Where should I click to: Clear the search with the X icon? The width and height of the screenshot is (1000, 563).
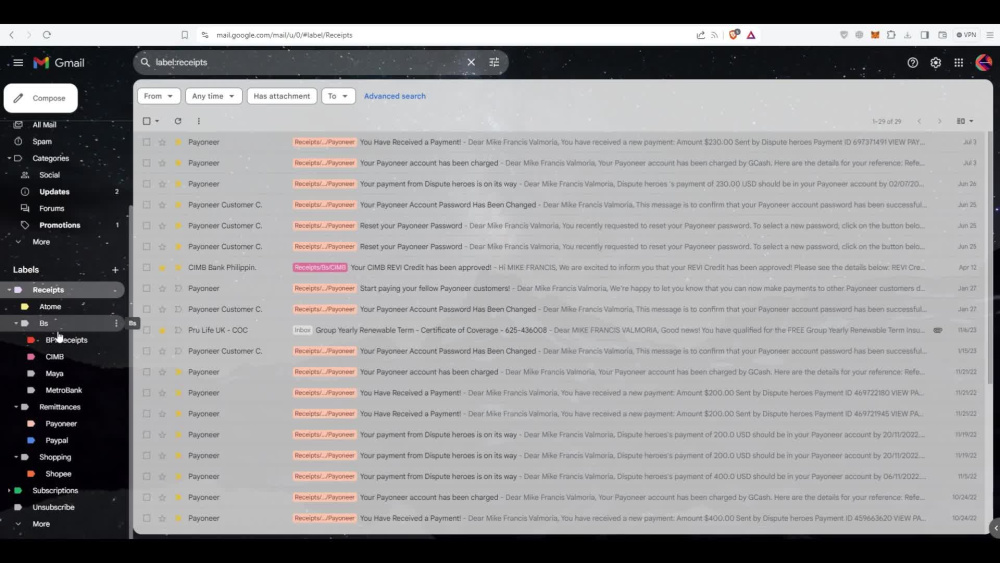click(x=471, y=62)
